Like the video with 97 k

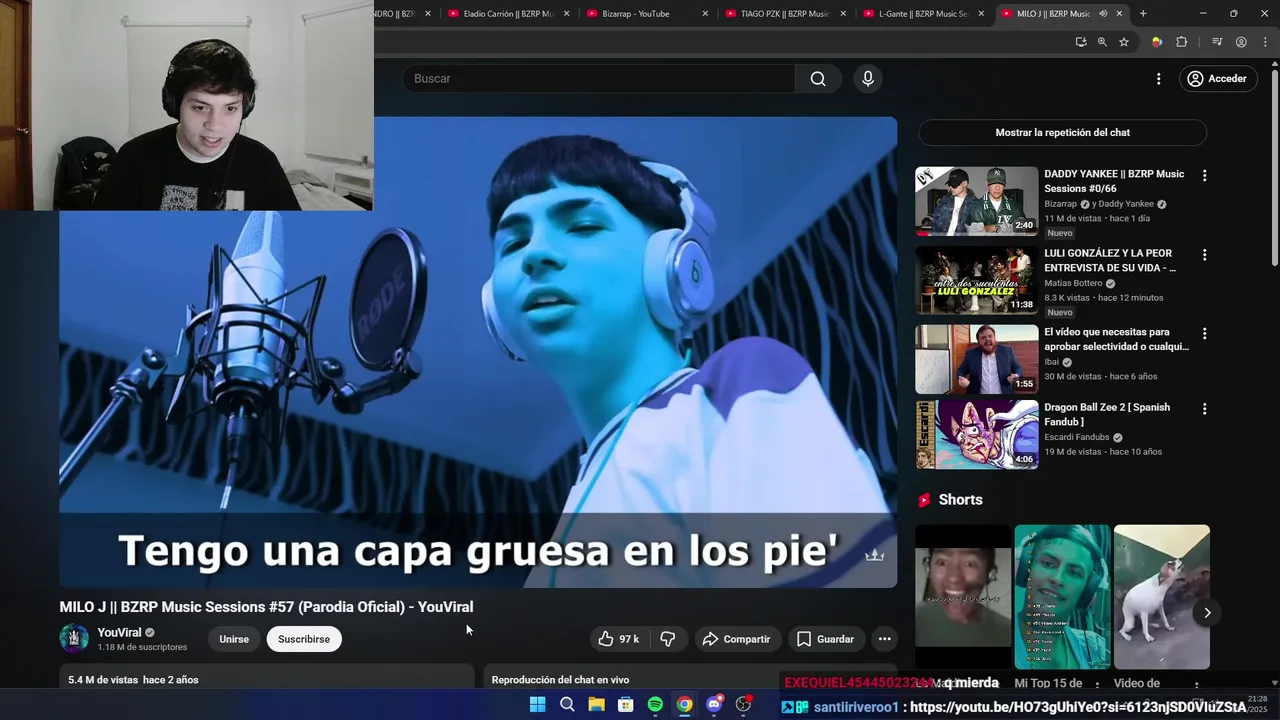pyautogui.click(x=618, y=639)
